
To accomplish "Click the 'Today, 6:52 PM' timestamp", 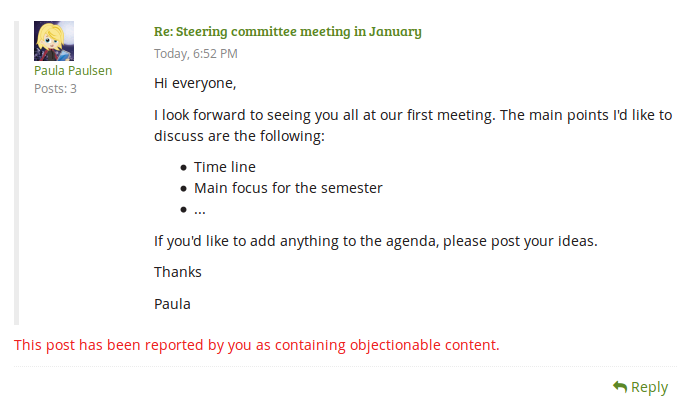I will pos(196,53).
